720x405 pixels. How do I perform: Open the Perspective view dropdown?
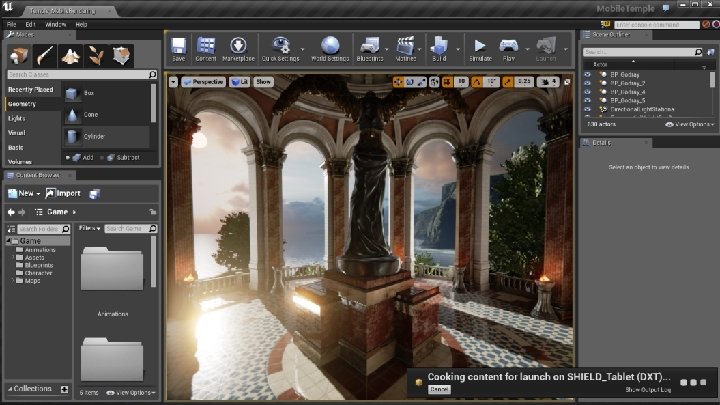203,82
